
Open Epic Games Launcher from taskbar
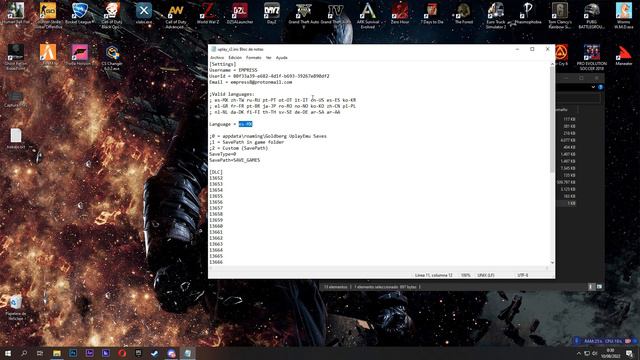point(138,353)
